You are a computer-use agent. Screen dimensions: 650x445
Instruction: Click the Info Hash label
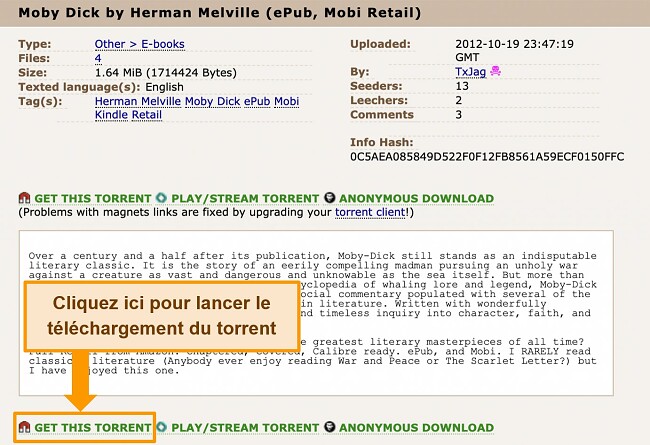(x=382, y=142)
